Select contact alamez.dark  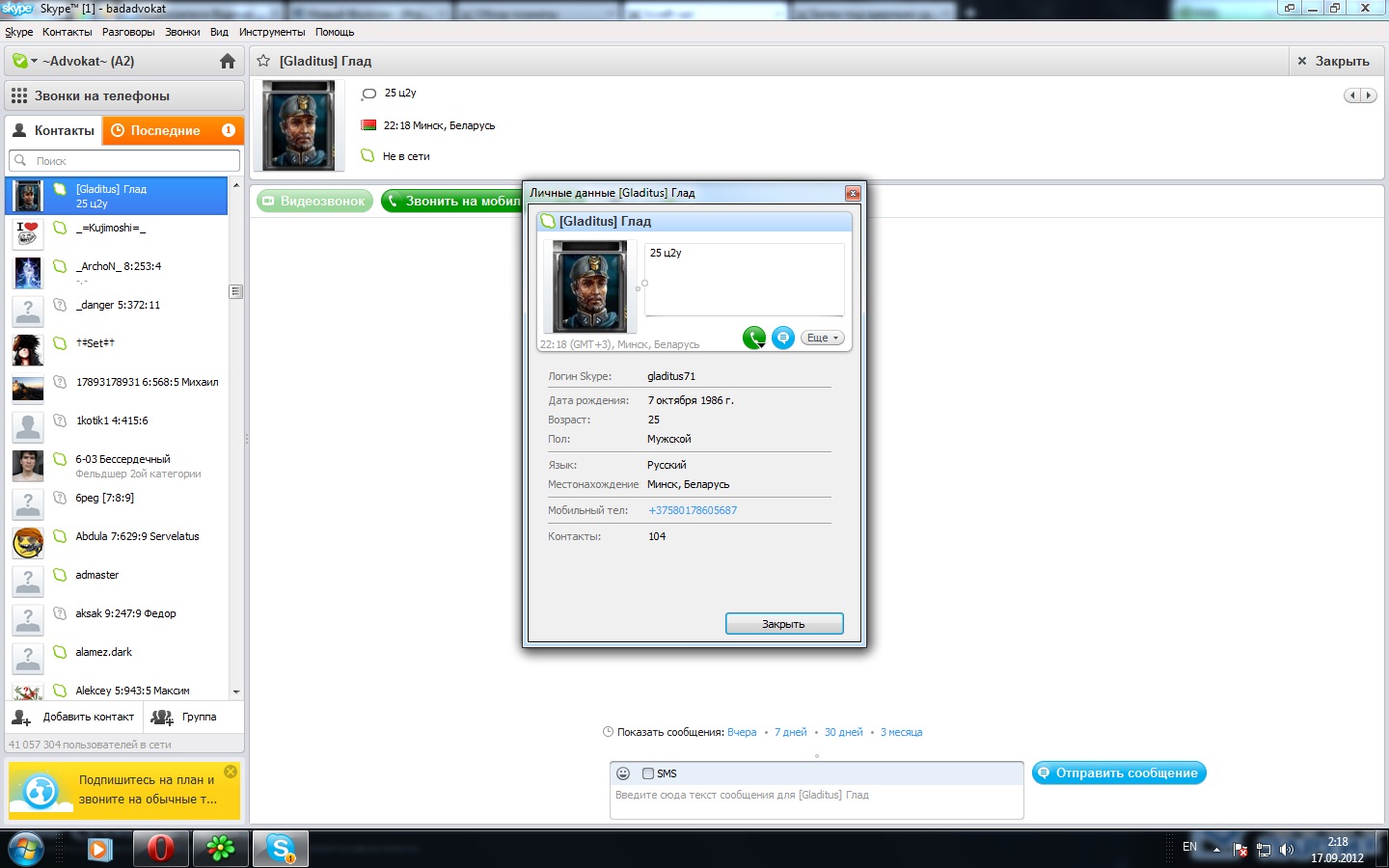pos(117,658)
